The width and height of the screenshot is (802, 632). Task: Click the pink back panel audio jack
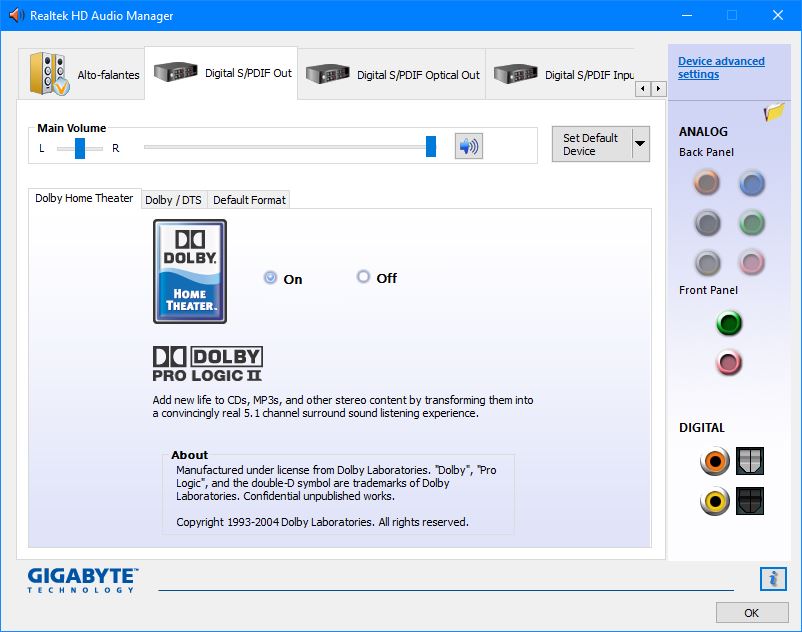pyautogui.click(x=751, y=263)
